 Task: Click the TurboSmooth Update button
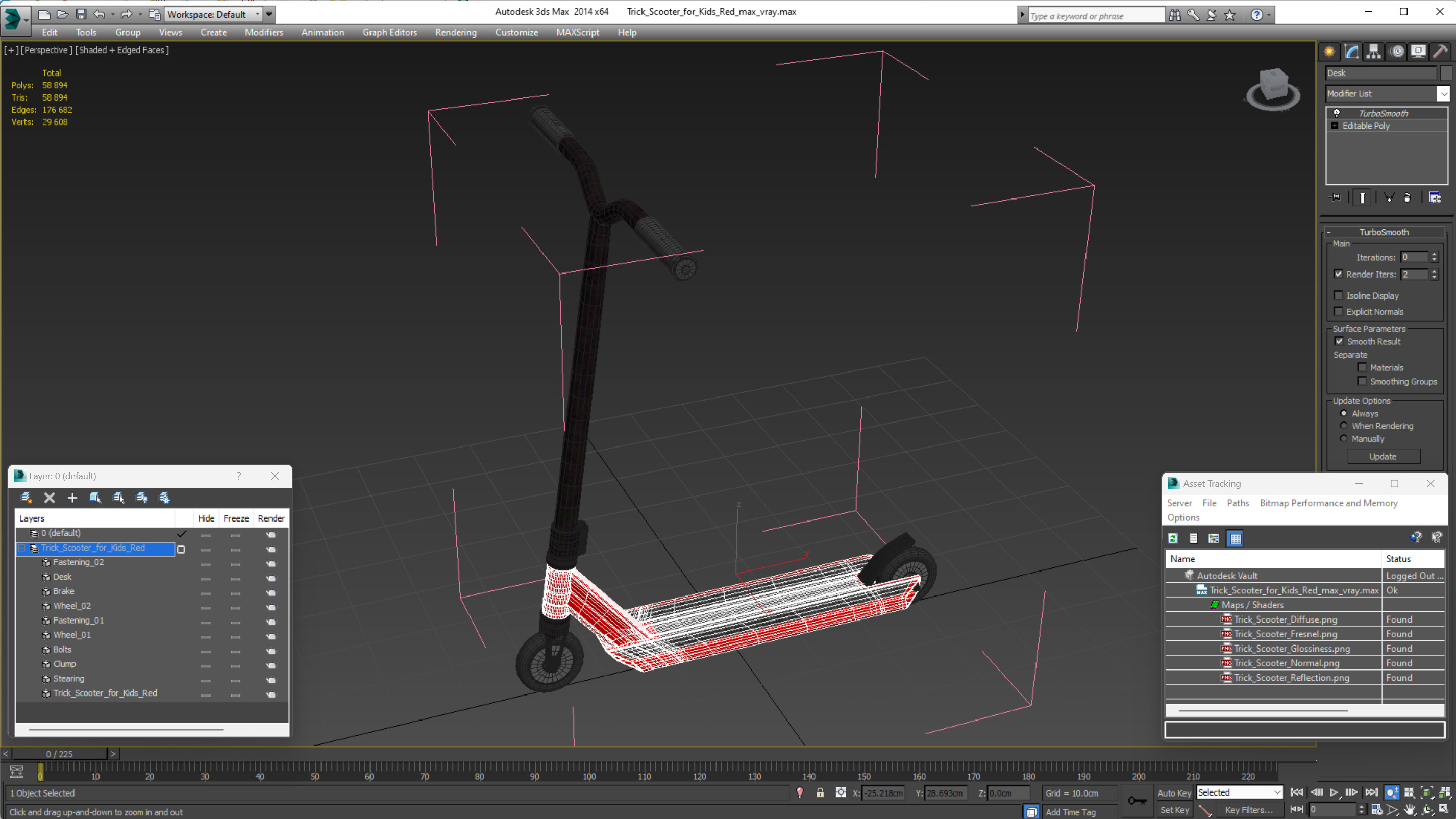[1383, 456]
